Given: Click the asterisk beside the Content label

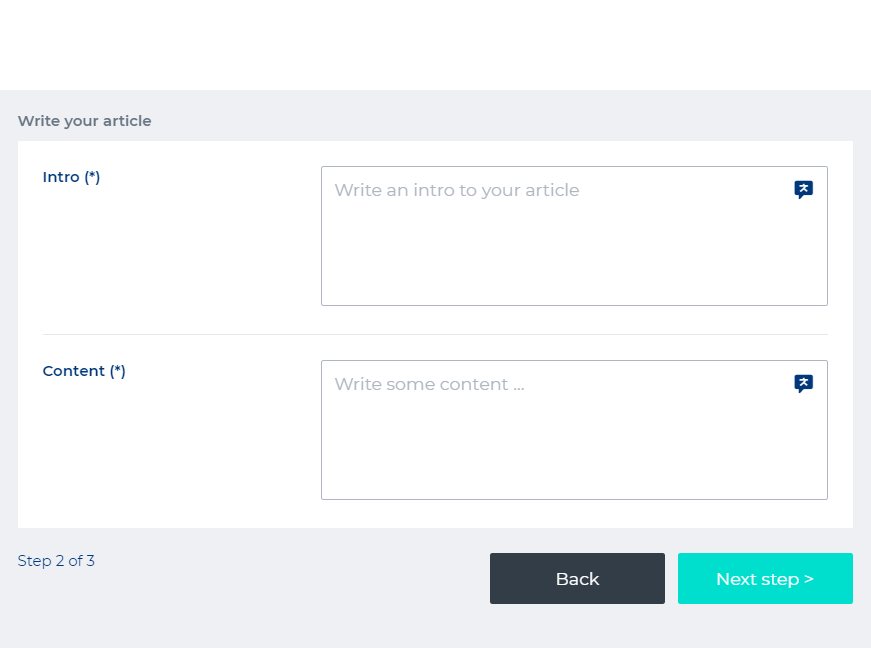Looking at the screenshot, I should click(118, 371).
